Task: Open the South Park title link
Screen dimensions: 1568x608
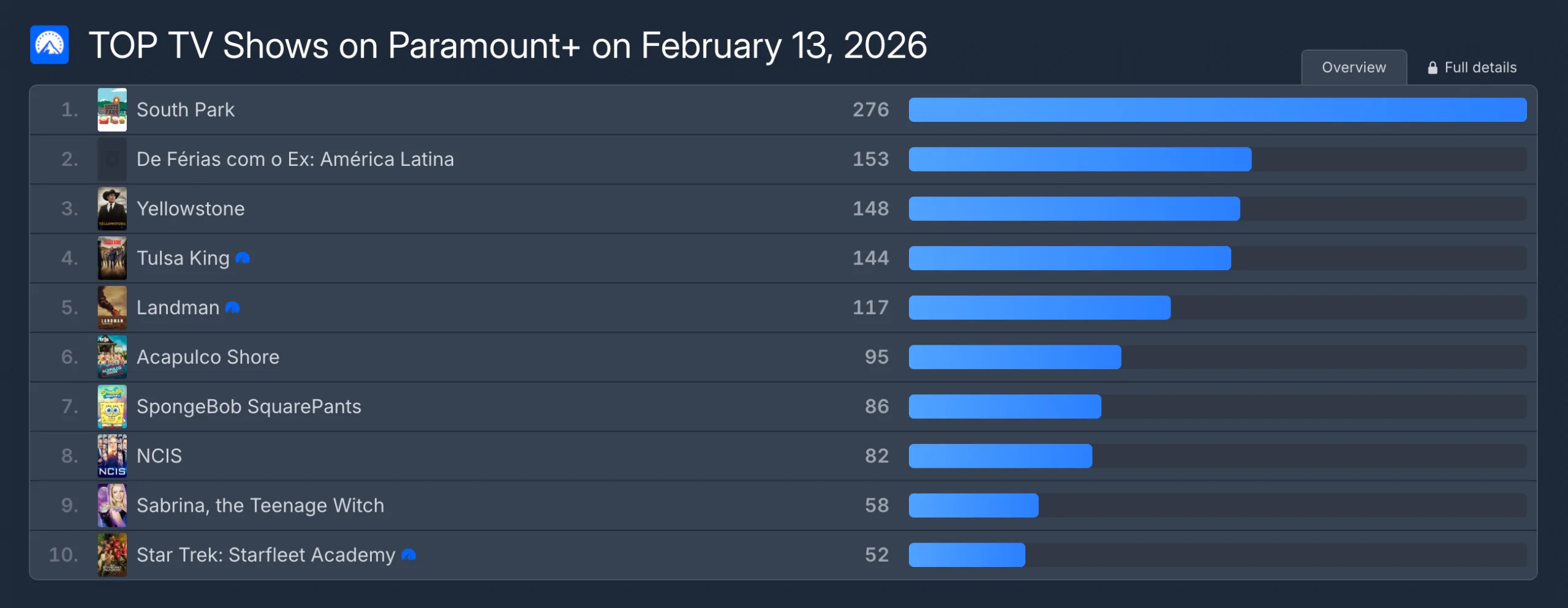Action: (x=186, y=110)
